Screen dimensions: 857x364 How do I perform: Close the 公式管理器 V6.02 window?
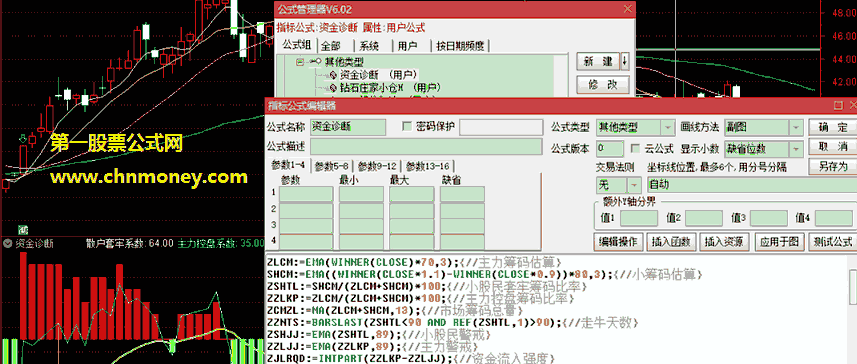[628, 9]
